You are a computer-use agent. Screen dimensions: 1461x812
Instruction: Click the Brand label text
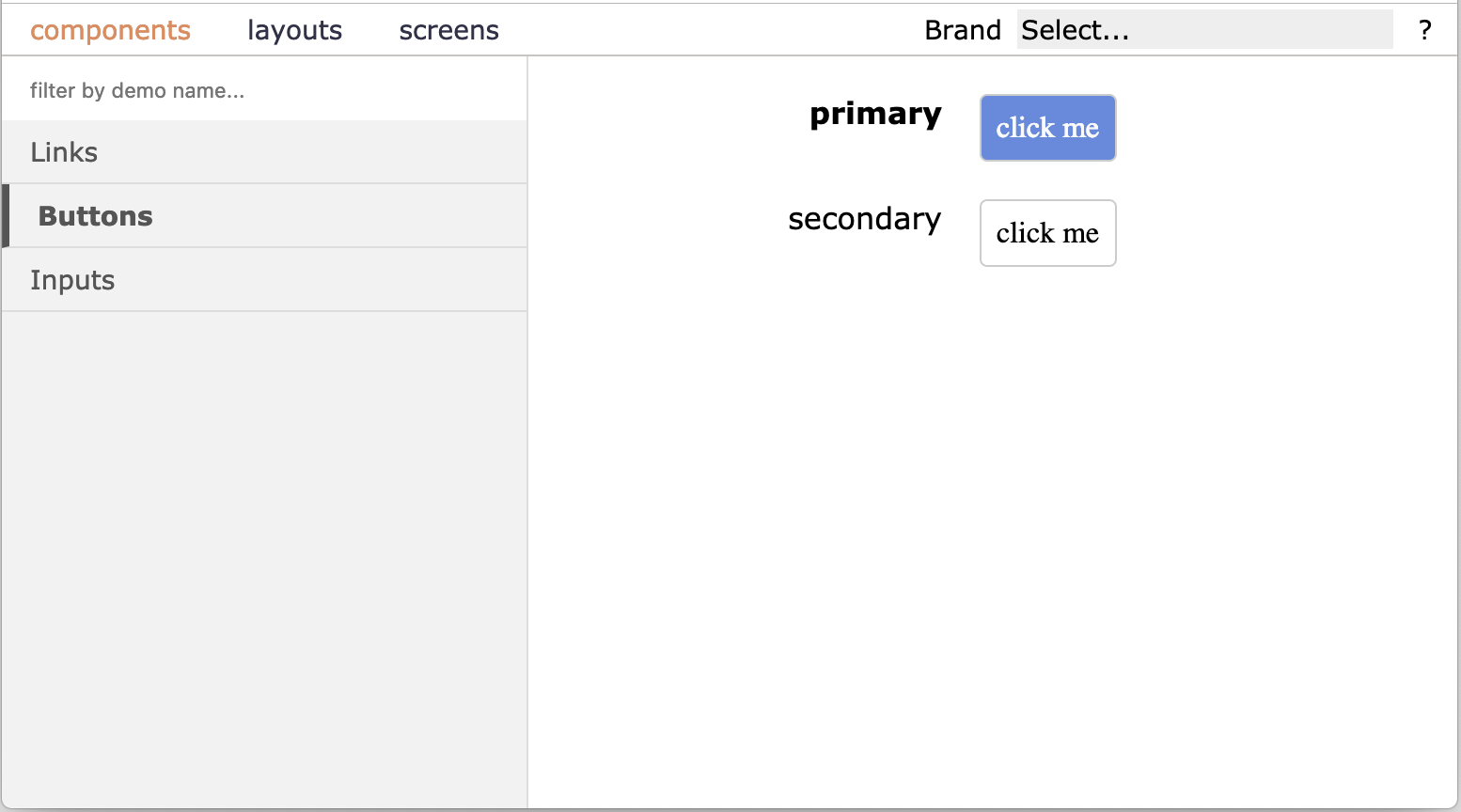[x=962, y=30]
